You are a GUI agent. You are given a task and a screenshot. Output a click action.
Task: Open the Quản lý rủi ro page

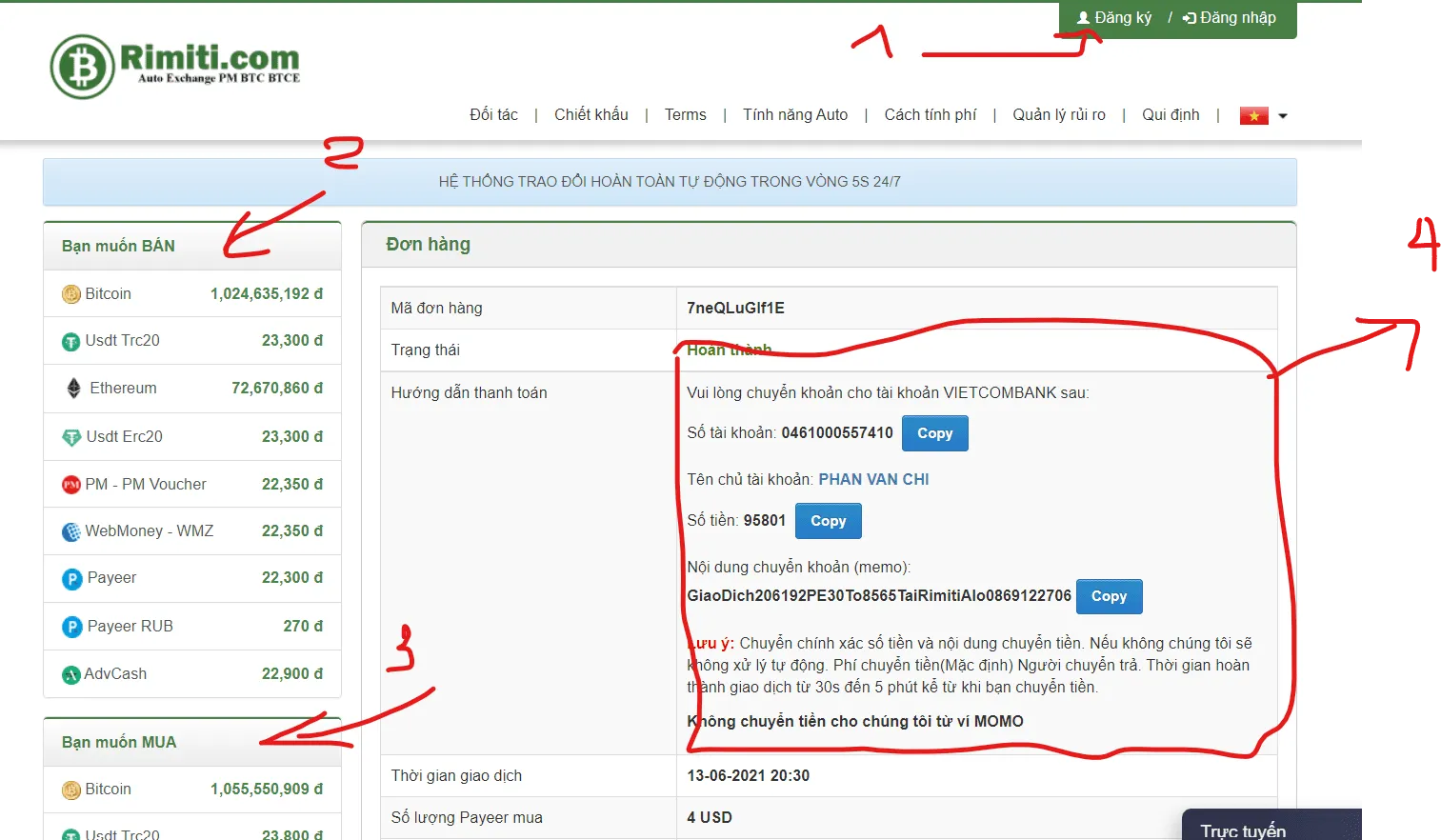tap(1059, 115)
